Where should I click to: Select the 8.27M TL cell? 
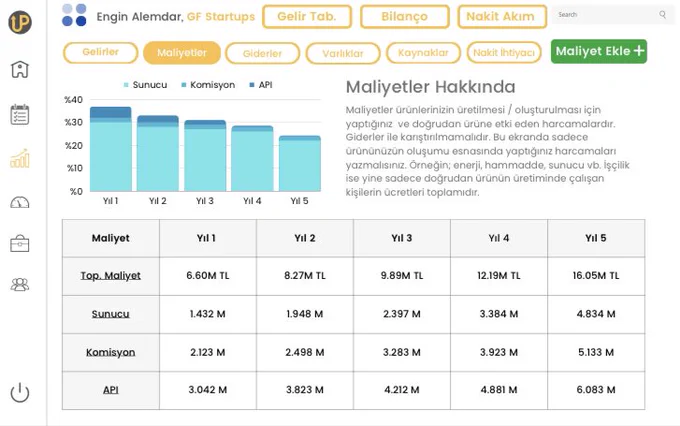coord(305,276)
